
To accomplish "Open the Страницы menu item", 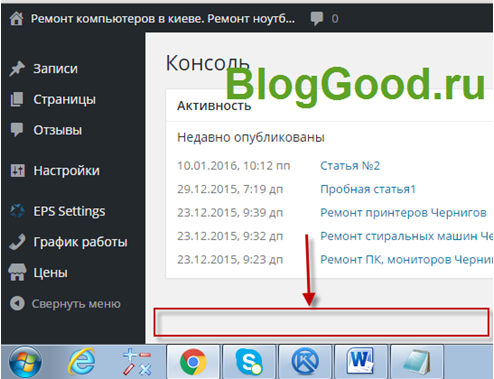I will click(65, 99).
